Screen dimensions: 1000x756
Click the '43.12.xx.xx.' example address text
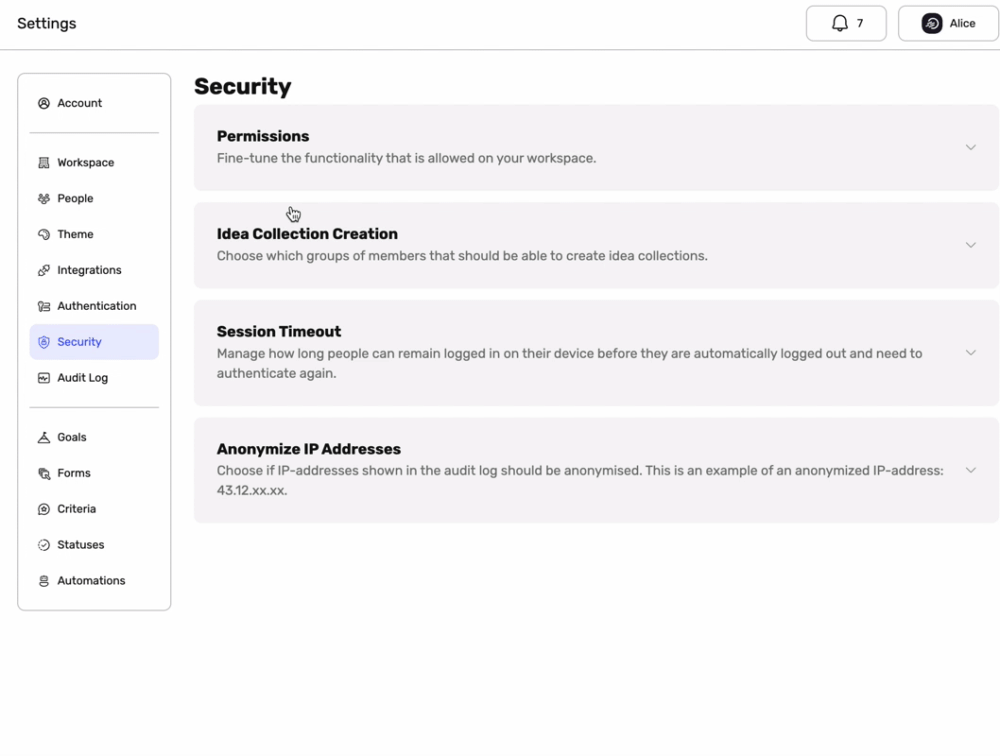252,491
